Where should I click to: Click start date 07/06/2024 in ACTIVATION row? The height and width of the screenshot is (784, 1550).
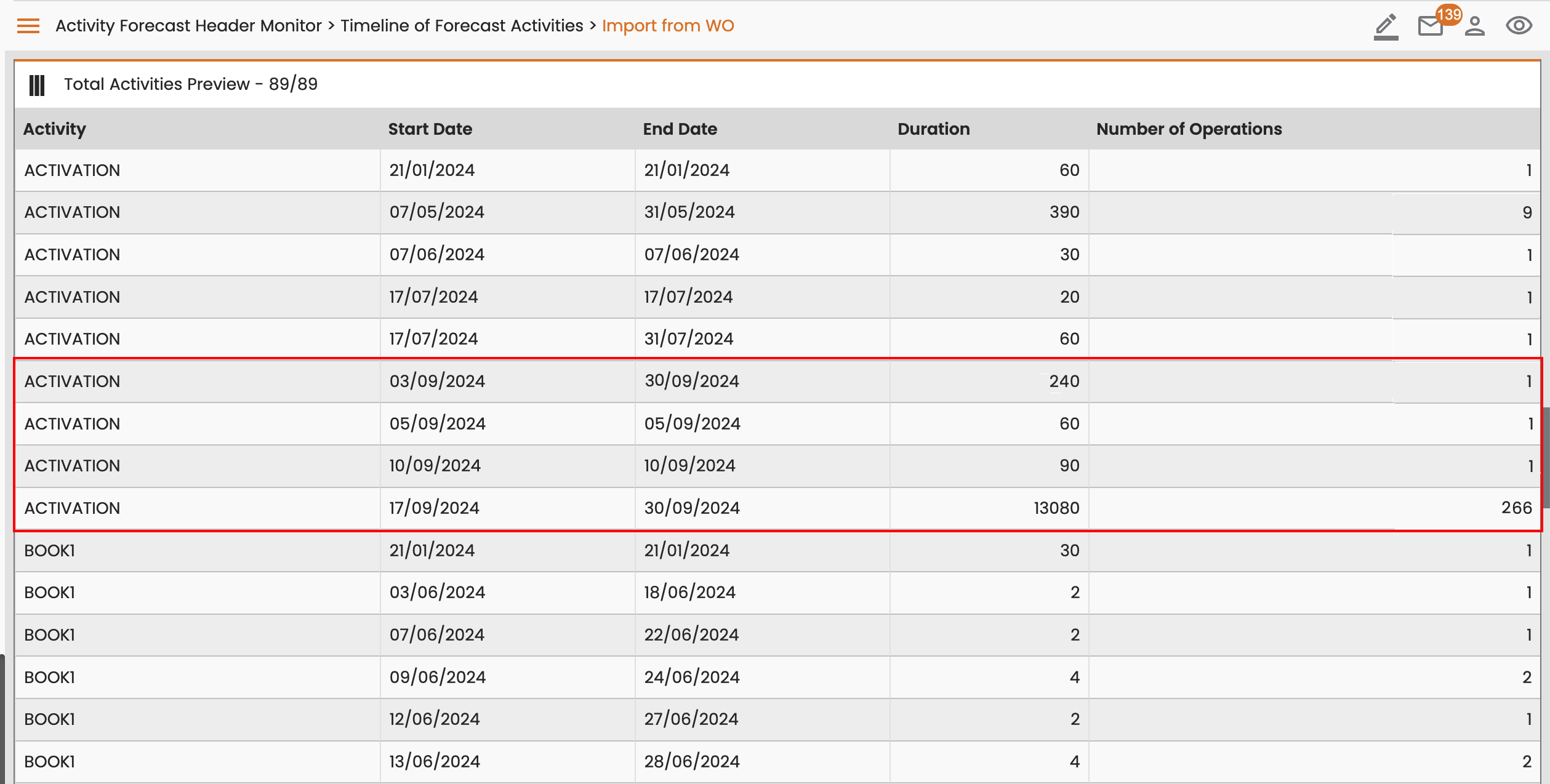[507, 255]
